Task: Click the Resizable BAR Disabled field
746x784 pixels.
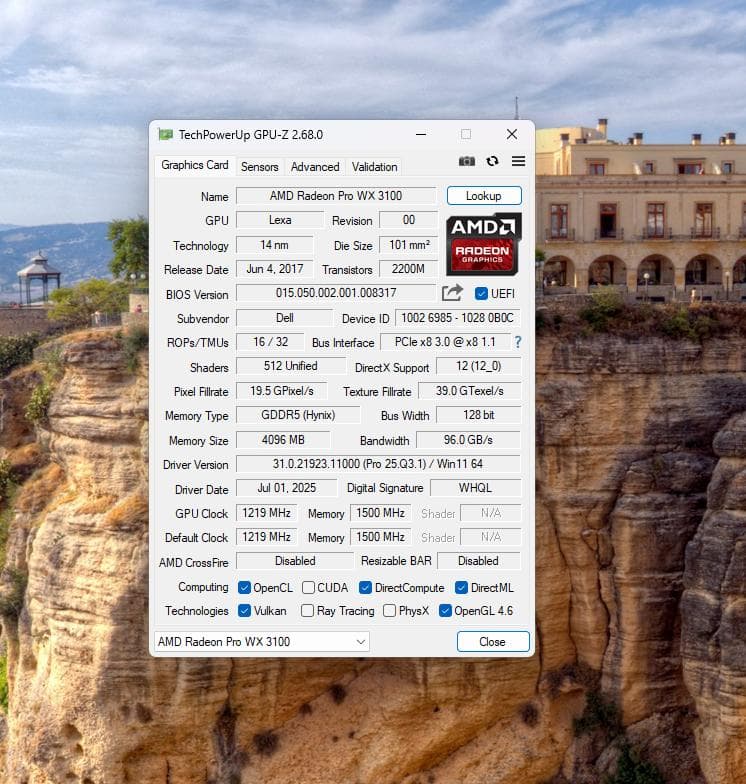Action: click(x=478, y=560)
